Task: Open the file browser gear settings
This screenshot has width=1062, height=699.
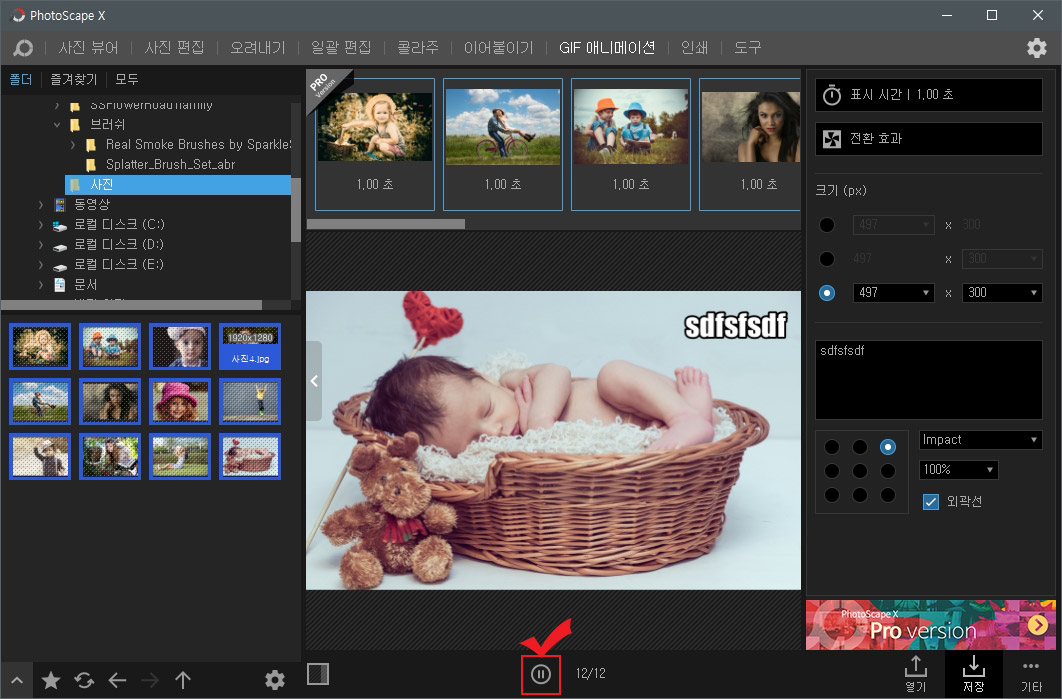Action: pyautogui.click(x=274, y=680)
